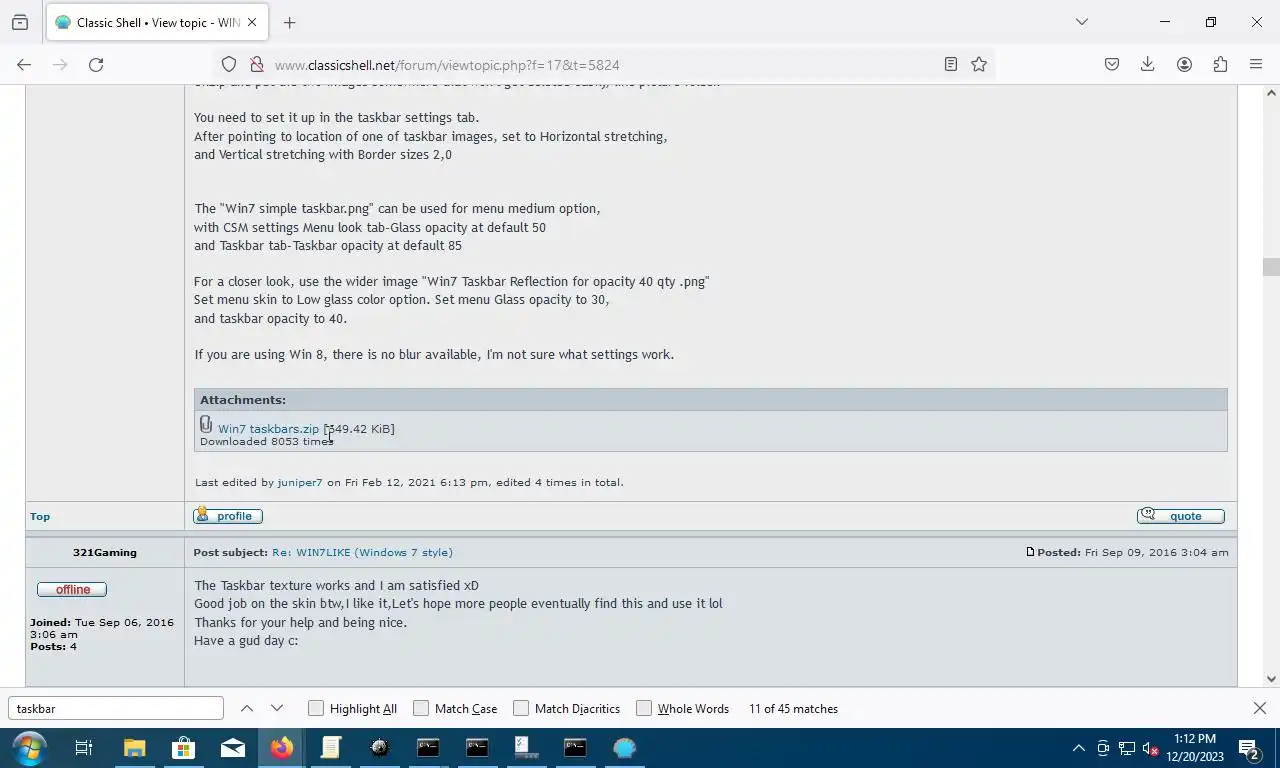Open the Downloads panel
1280x768 pixels.
(x=1148, y=64)
